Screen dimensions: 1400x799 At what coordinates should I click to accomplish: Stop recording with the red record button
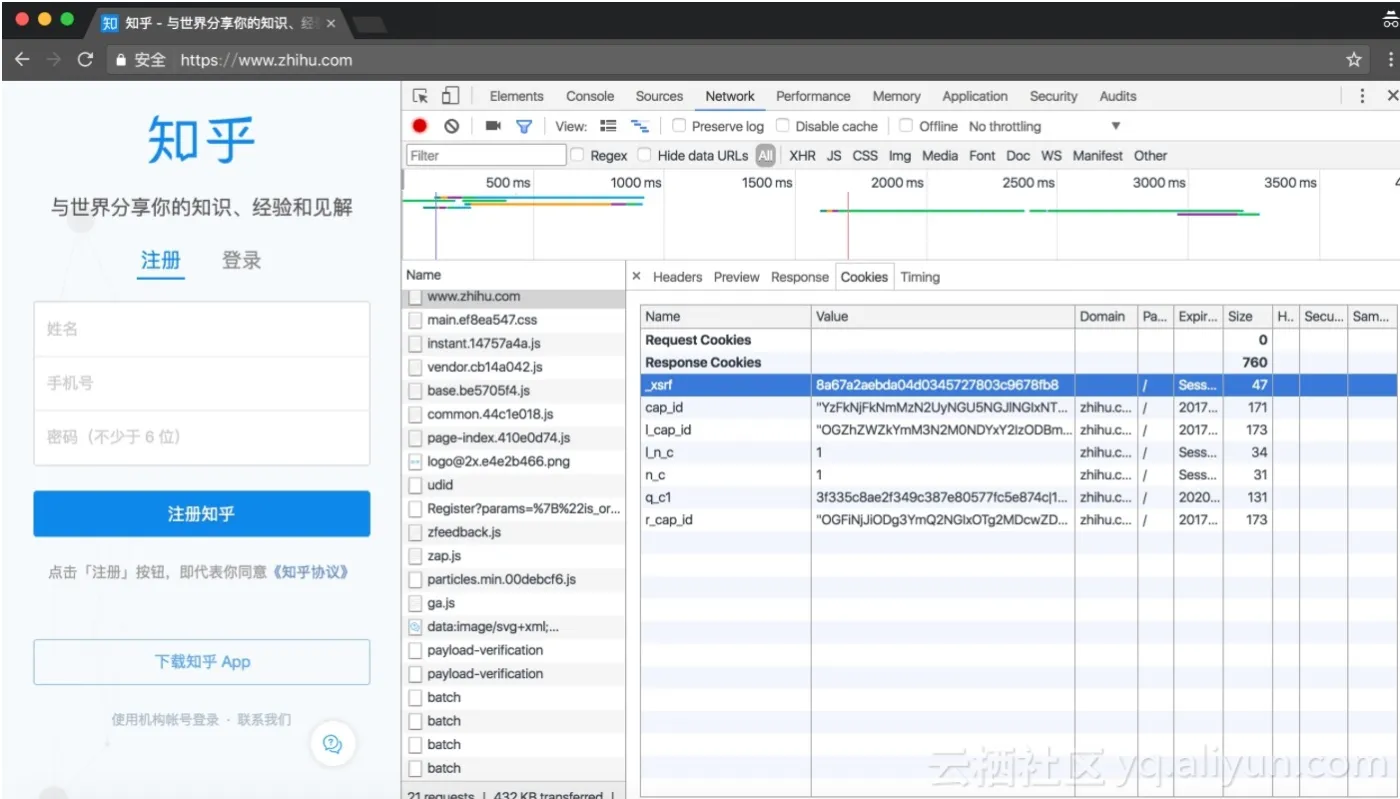coord(420,126)
